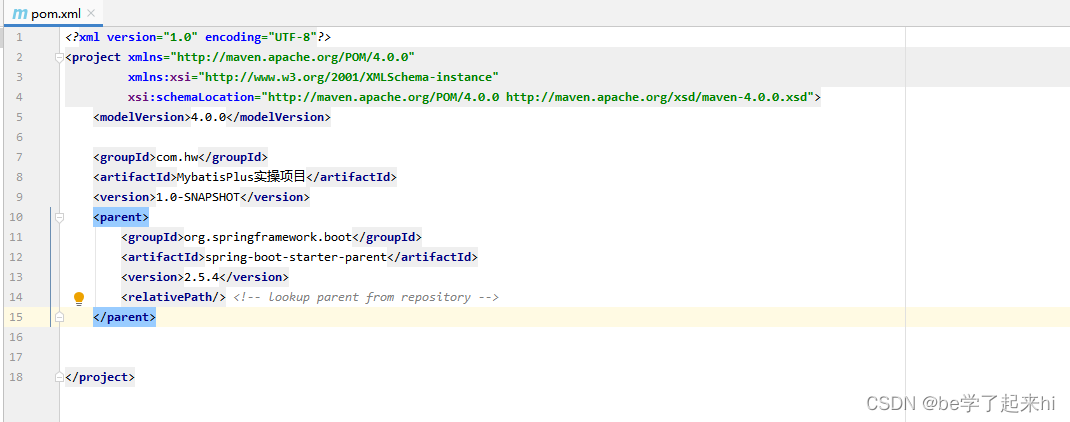Click line number 1 in gutter
The height and width of the screenshot is (422, 1070).
pyautogui.click(x=19, y=37)
